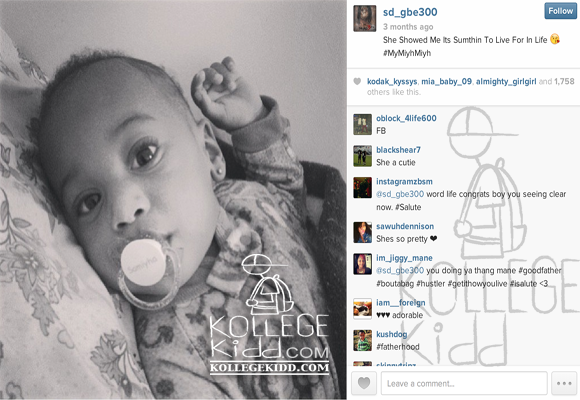Image resolution: width=580 pixels, height=400 pixels.
Task: Open mia_baby_09 liker profile
Action: (x=446, y=81)
